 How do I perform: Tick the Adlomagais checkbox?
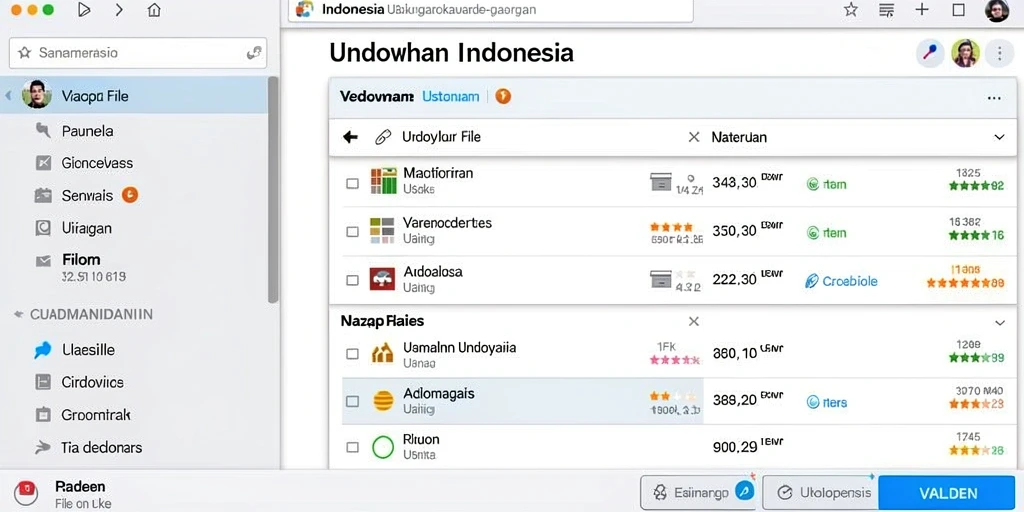(x=352, y=402)
